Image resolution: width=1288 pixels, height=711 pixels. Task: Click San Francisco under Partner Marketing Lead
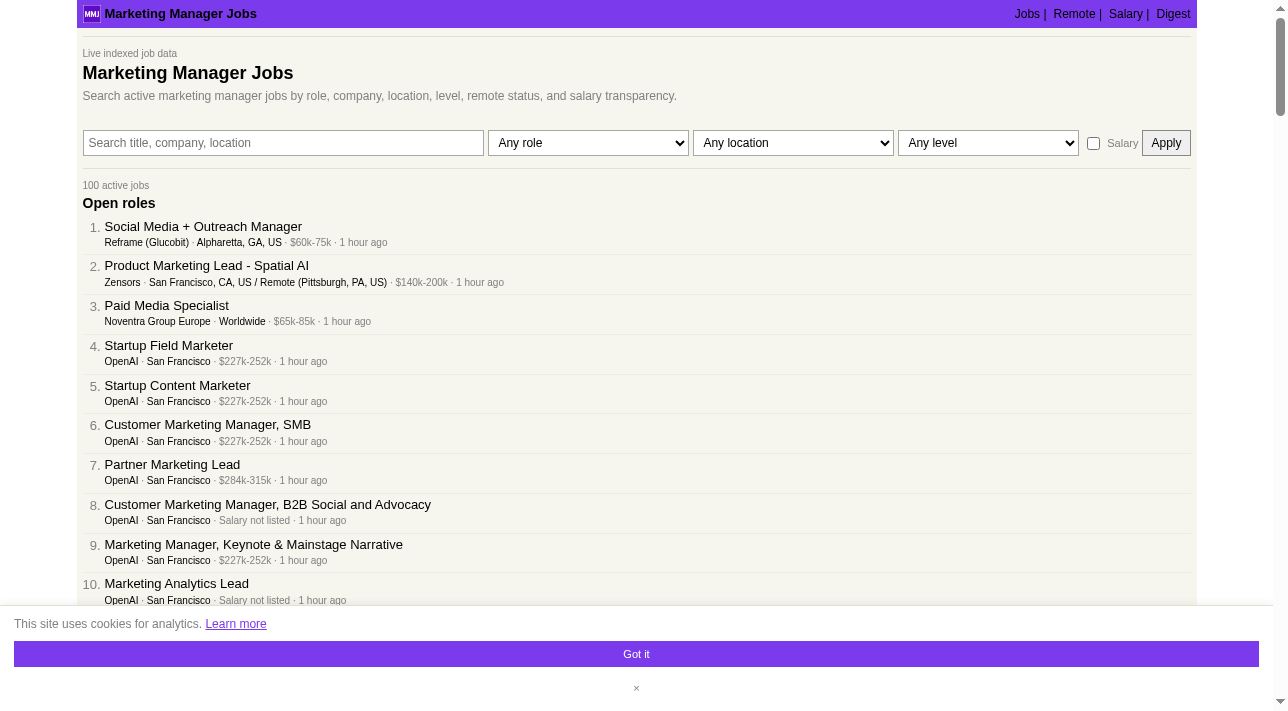tap(178, 481)
